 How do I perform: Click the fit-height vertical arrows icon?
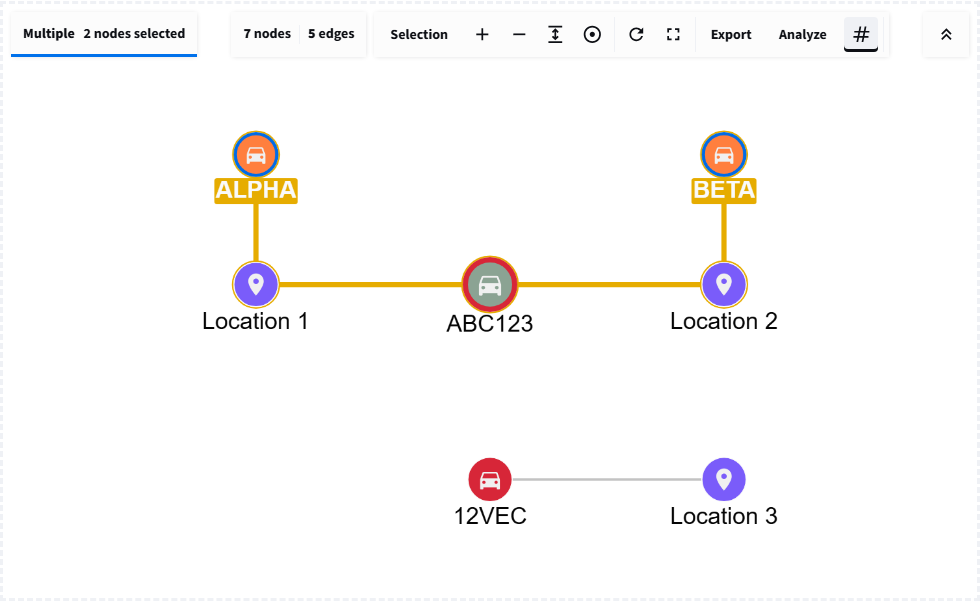(555, 34)
